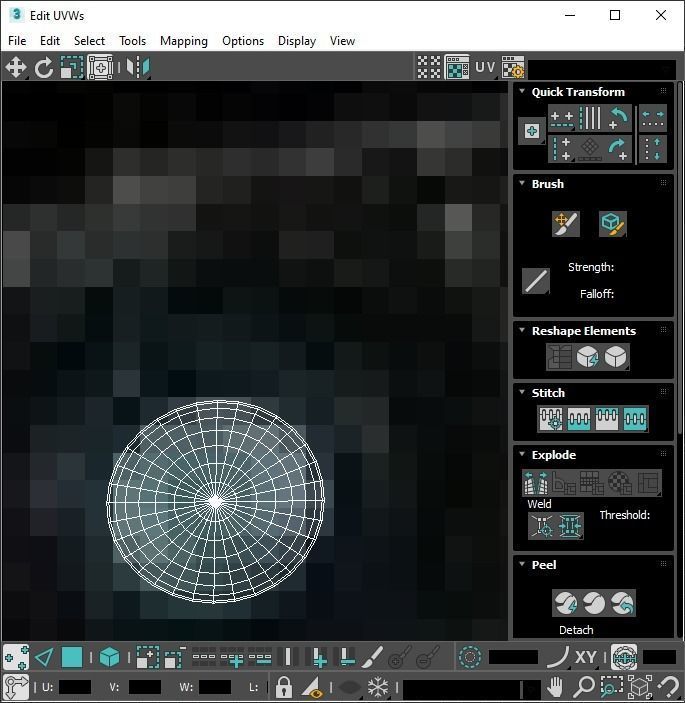Toggle Lock Selection padlock icon
The width and height of the screenshot is (685, 703).
(283, 687)
